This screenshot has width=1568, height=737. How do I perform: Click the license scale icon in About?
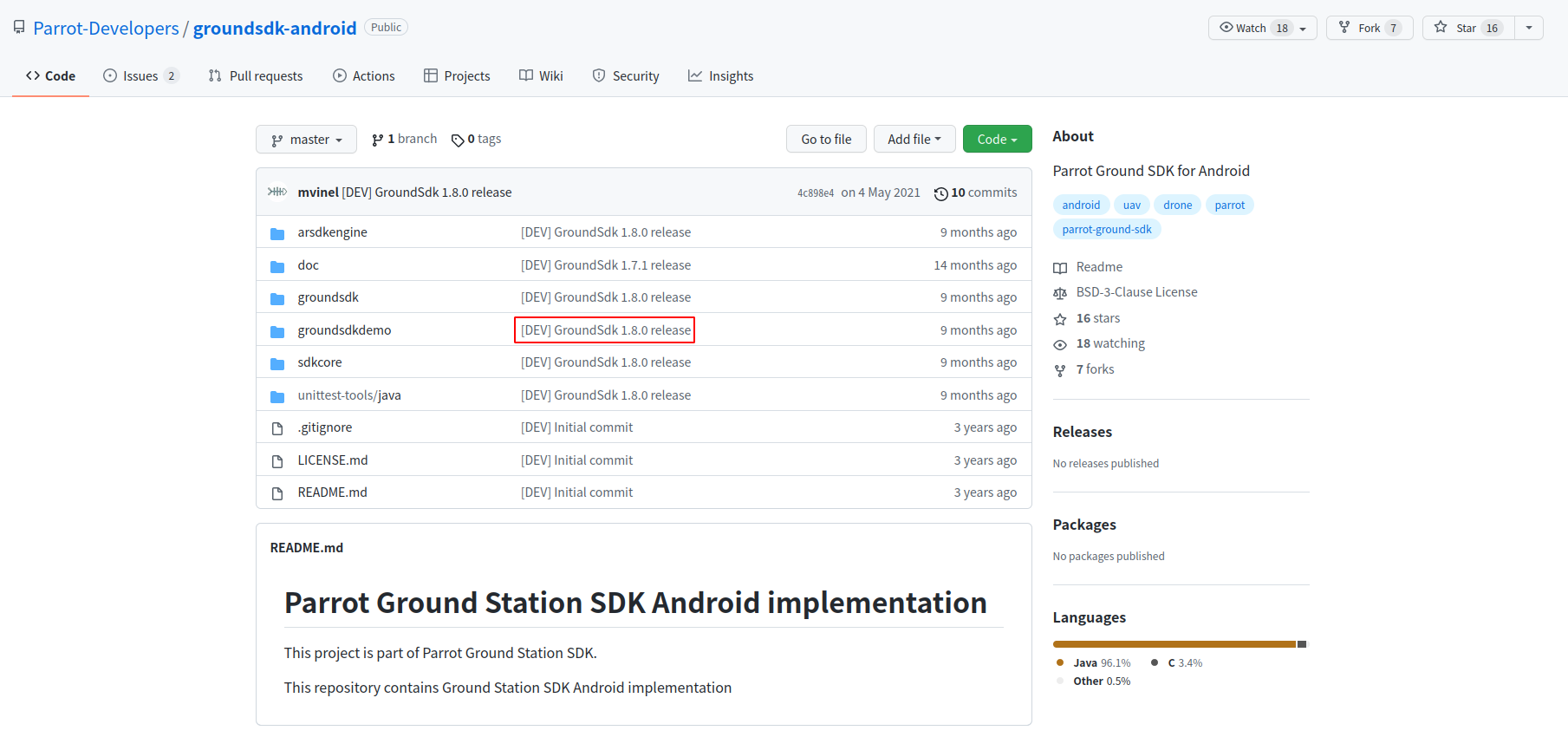click(x=1060, y=293)
